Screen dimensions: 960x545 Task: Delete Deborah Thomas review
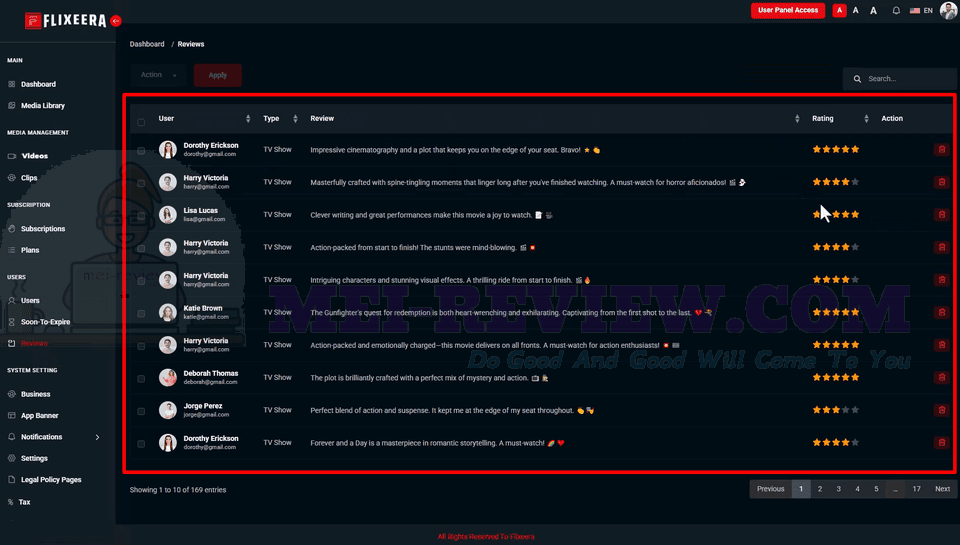pos(942,377)
